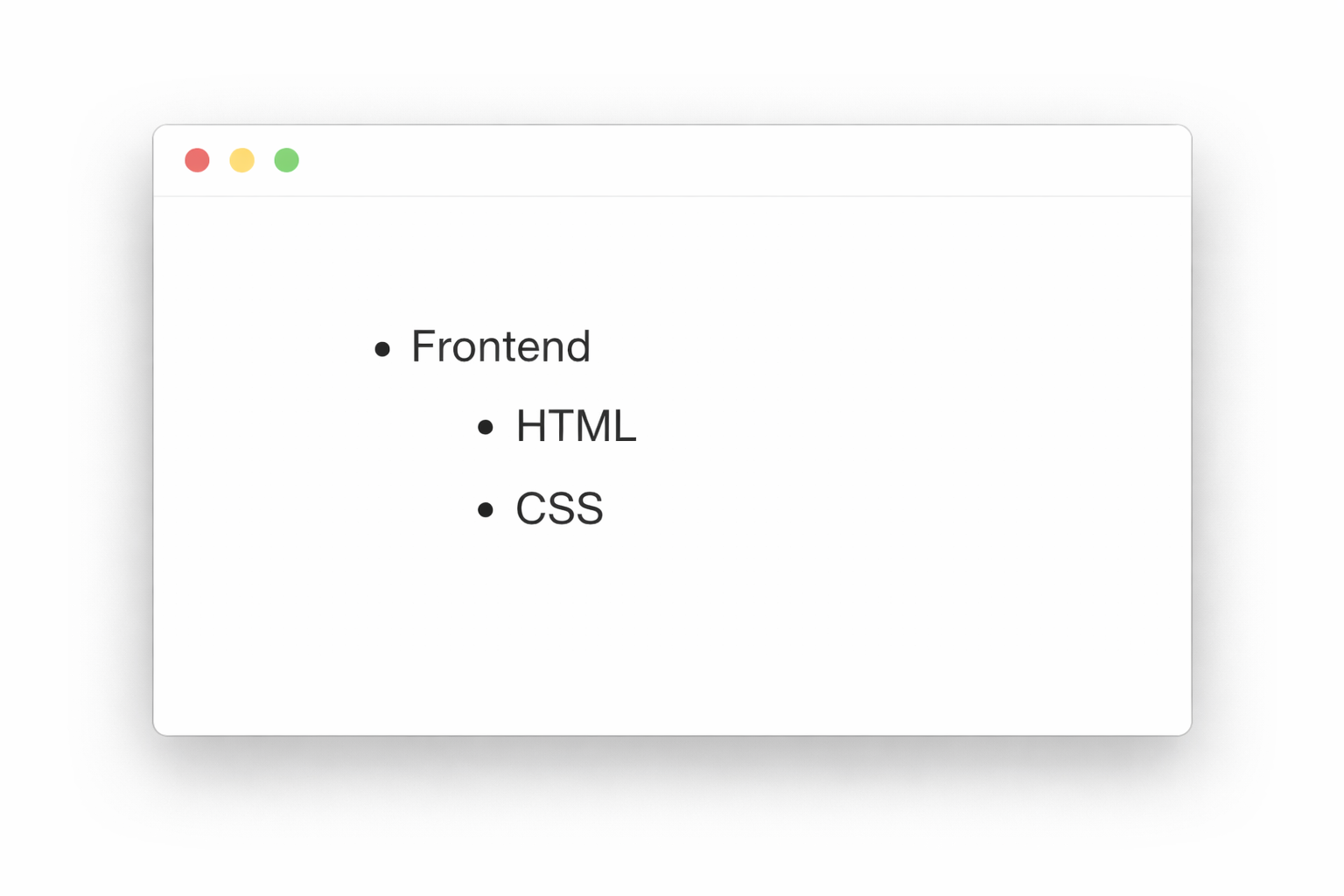This screenshot has width=1344, height=896.
Task: Click the green zoom window button
Action: point(286,160)
